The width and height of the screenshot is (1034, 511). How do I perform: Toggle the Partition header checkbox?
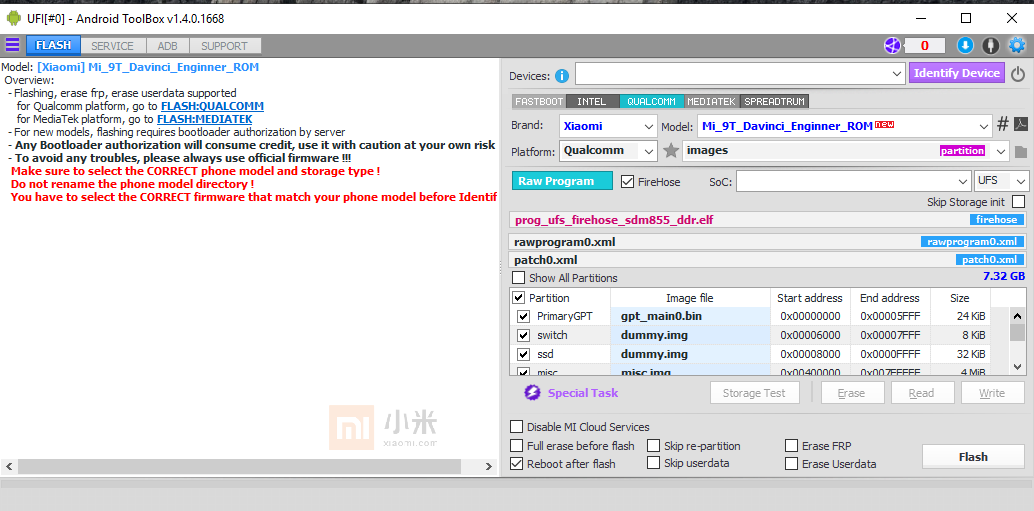point(519,297)
